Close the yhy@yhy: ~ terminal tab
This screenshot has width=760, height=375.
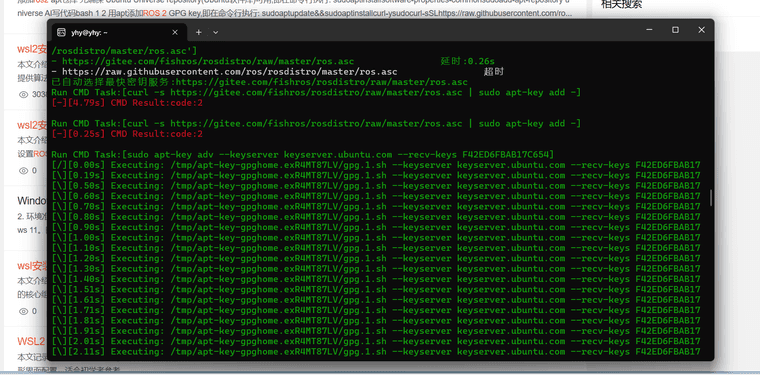click(x=175, y=32)
